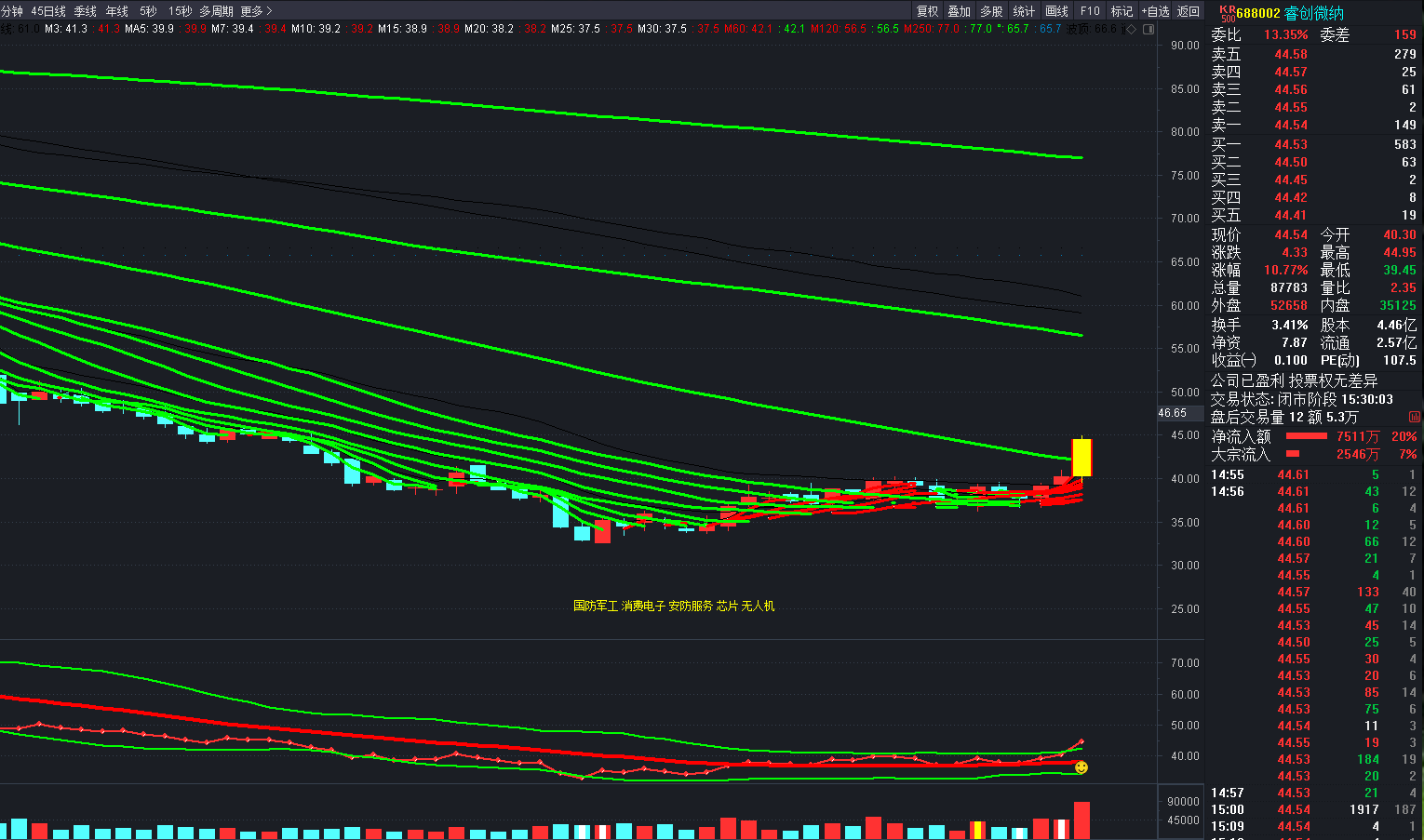Open the after-hours trading chart icon

pos(1415,417)
